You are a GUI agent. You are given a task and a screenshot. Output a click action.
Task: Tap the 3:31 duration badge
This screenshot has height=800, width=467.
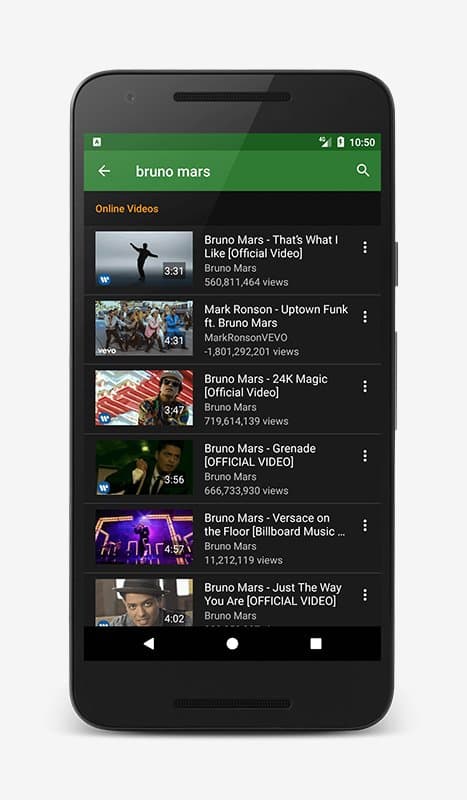coord(174,271)
